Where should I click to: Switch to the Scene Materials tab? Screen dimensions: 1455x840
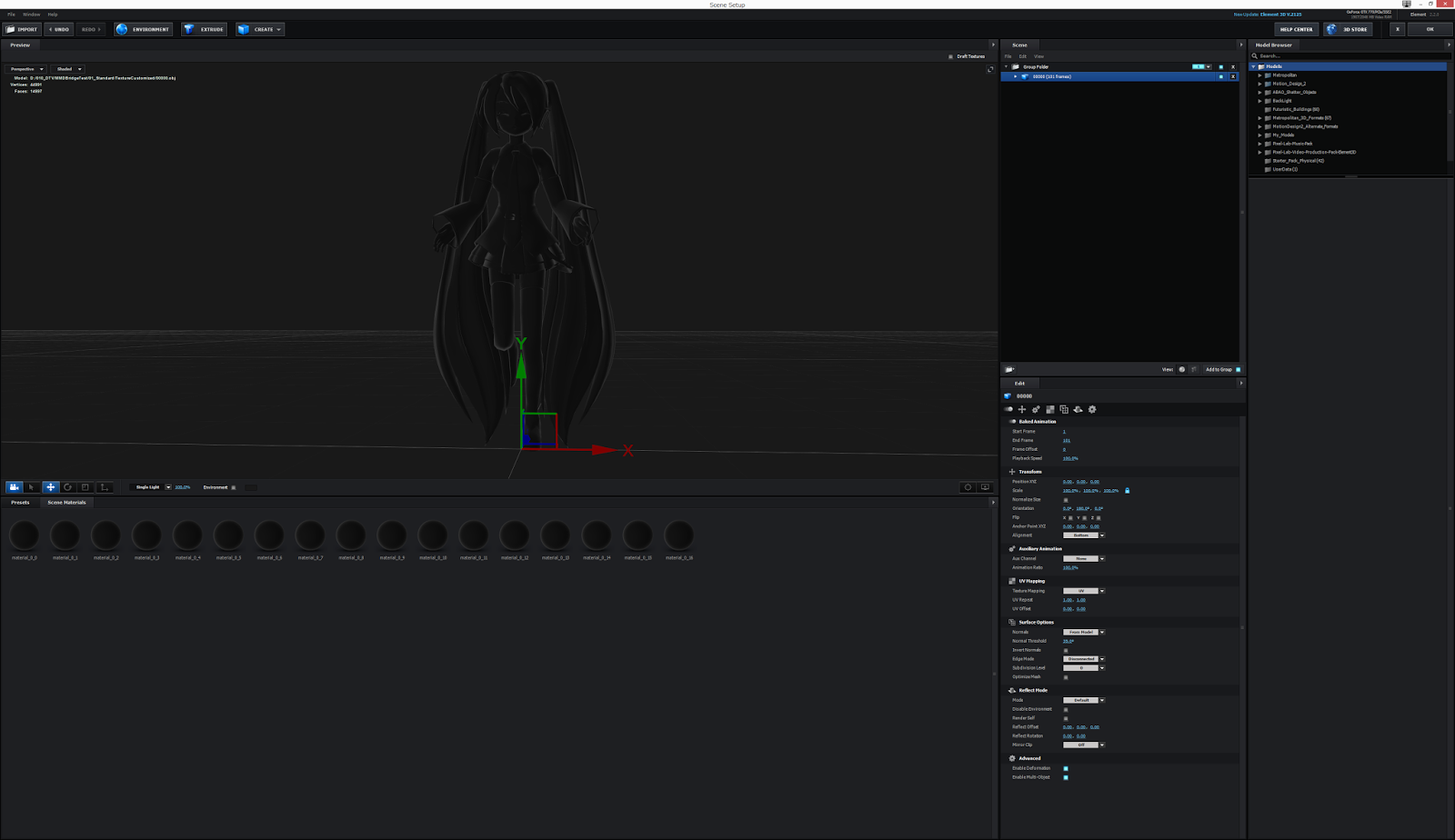pos(66,502)
